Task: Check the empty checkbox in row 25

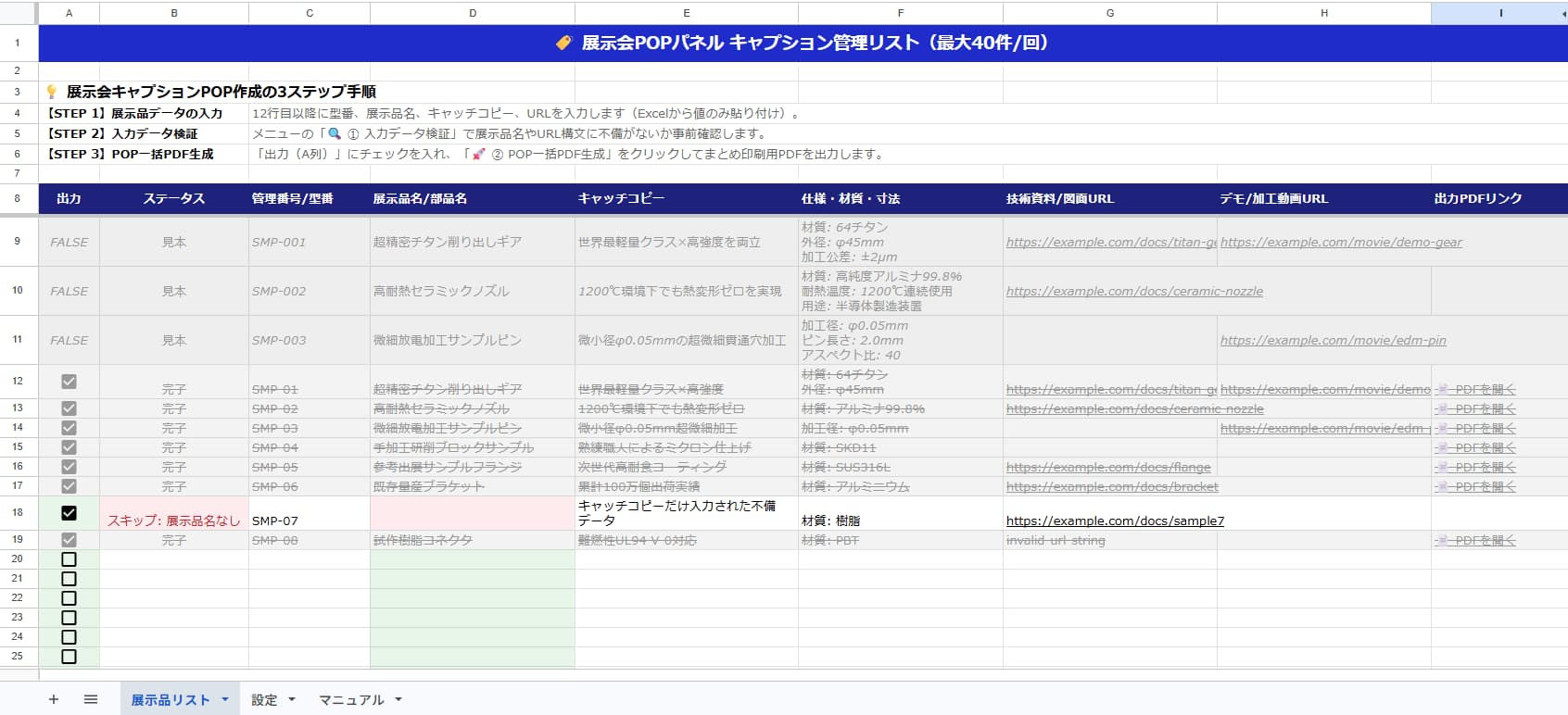Action: point(69,657)
